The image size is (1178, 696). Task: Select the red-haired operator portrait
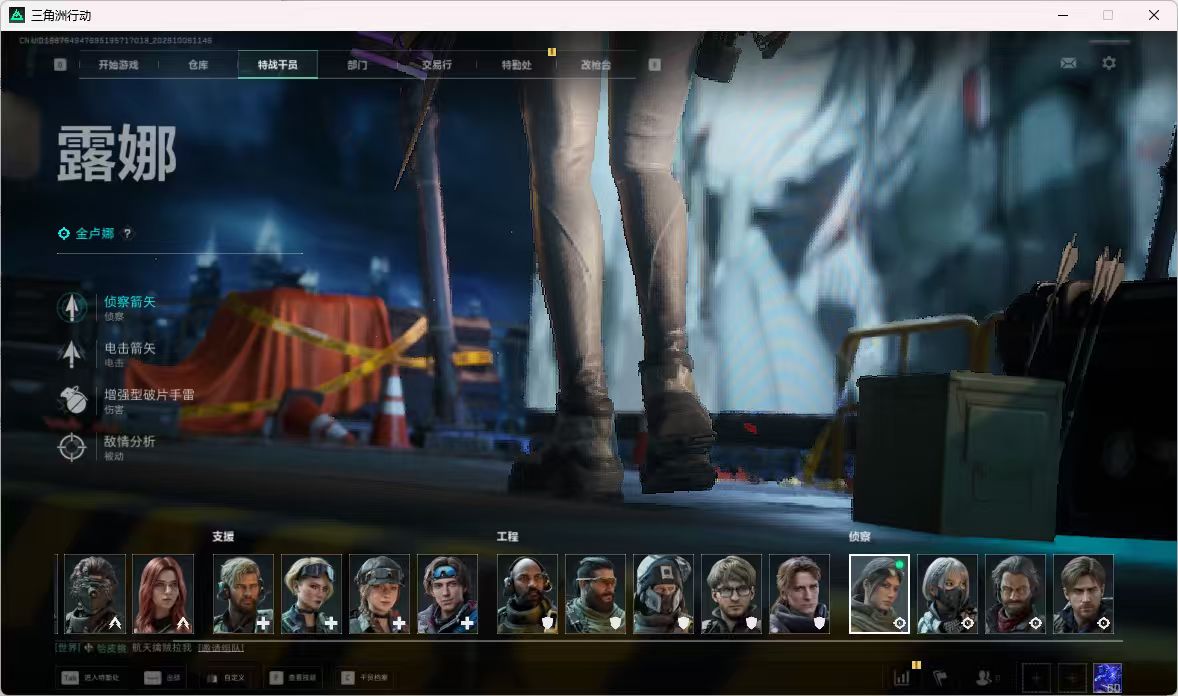point(163,594)
